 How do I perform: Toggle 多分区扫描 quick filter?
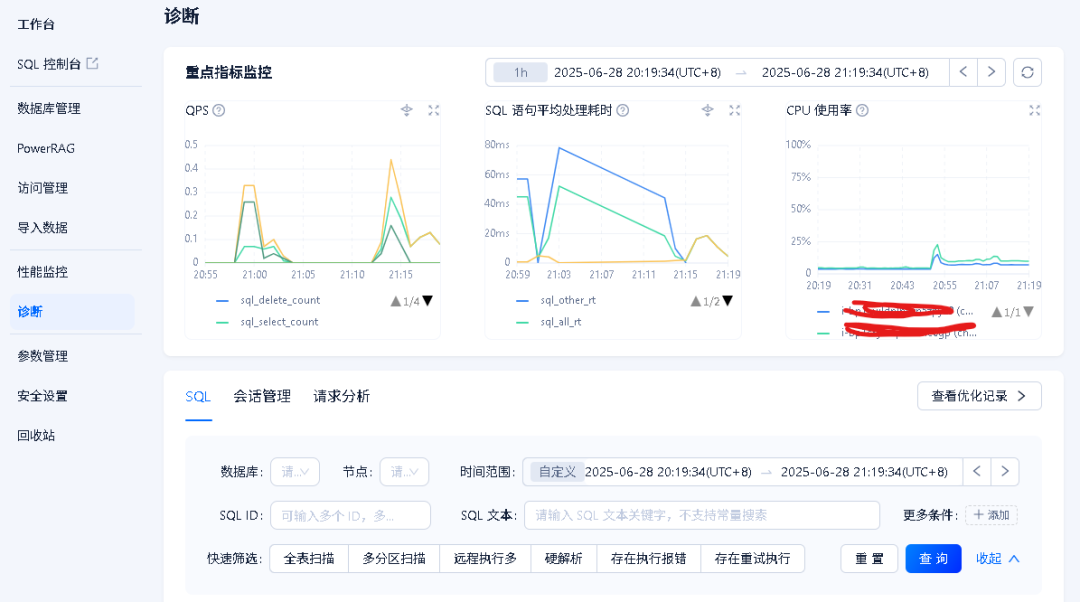click(x=394, y=559)
